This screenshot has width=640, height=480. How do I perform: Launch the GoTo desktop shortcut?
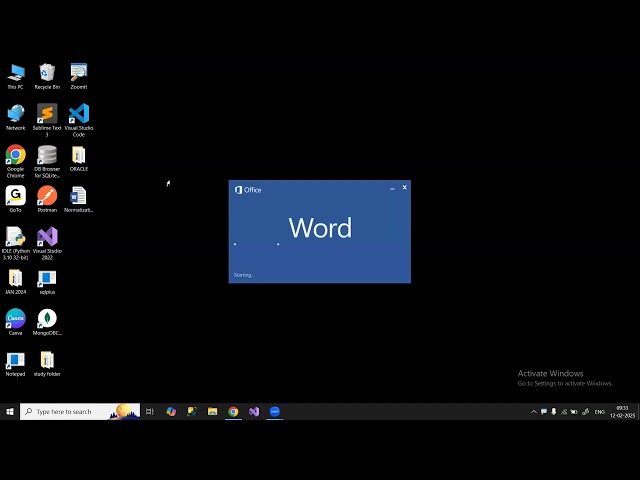16,199
